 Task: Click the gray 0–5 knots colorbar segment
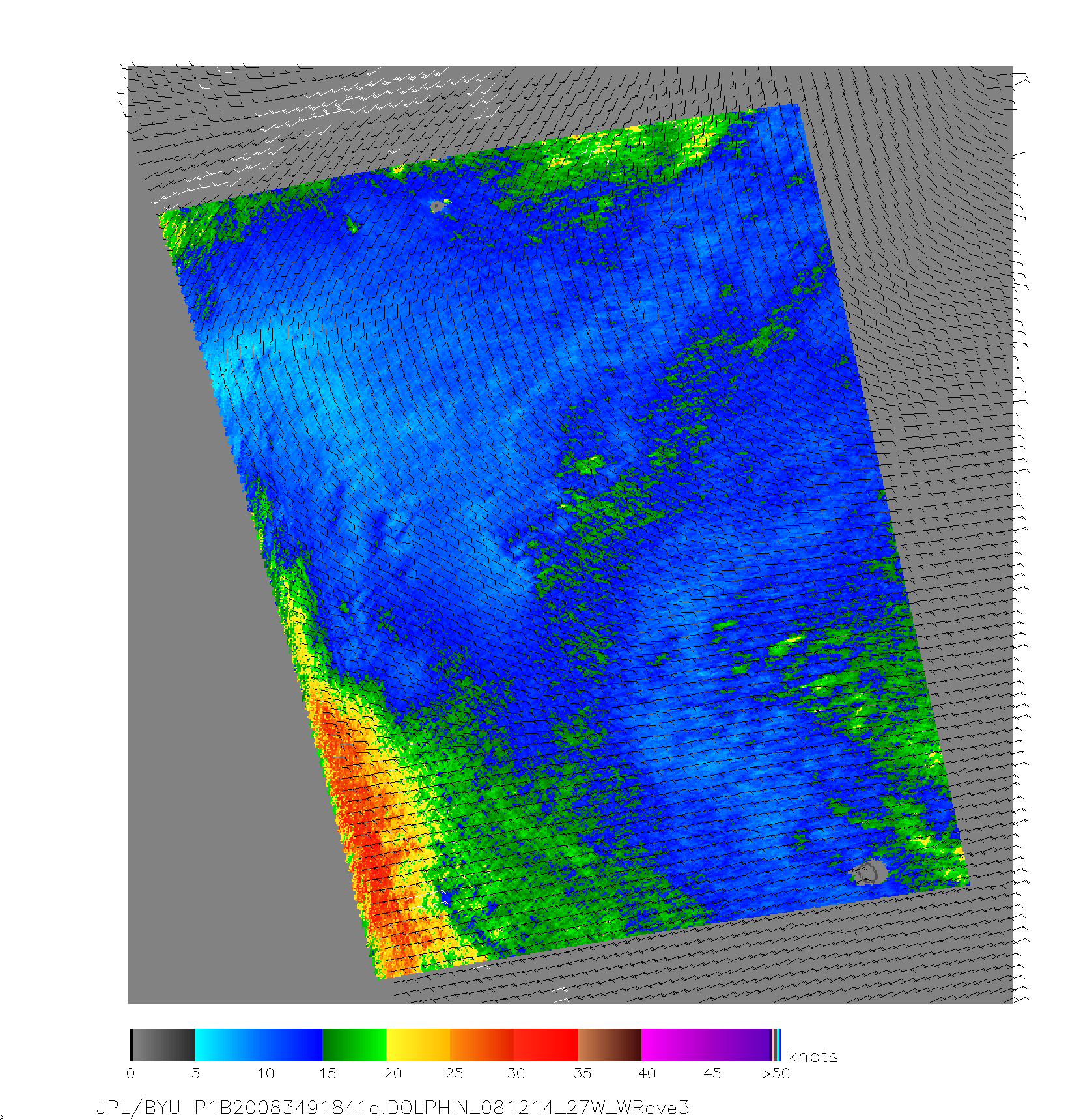point(163,1045)
